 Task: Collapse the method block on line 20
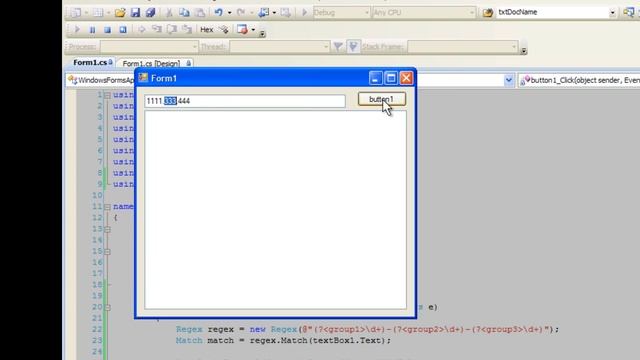(107, 307)
